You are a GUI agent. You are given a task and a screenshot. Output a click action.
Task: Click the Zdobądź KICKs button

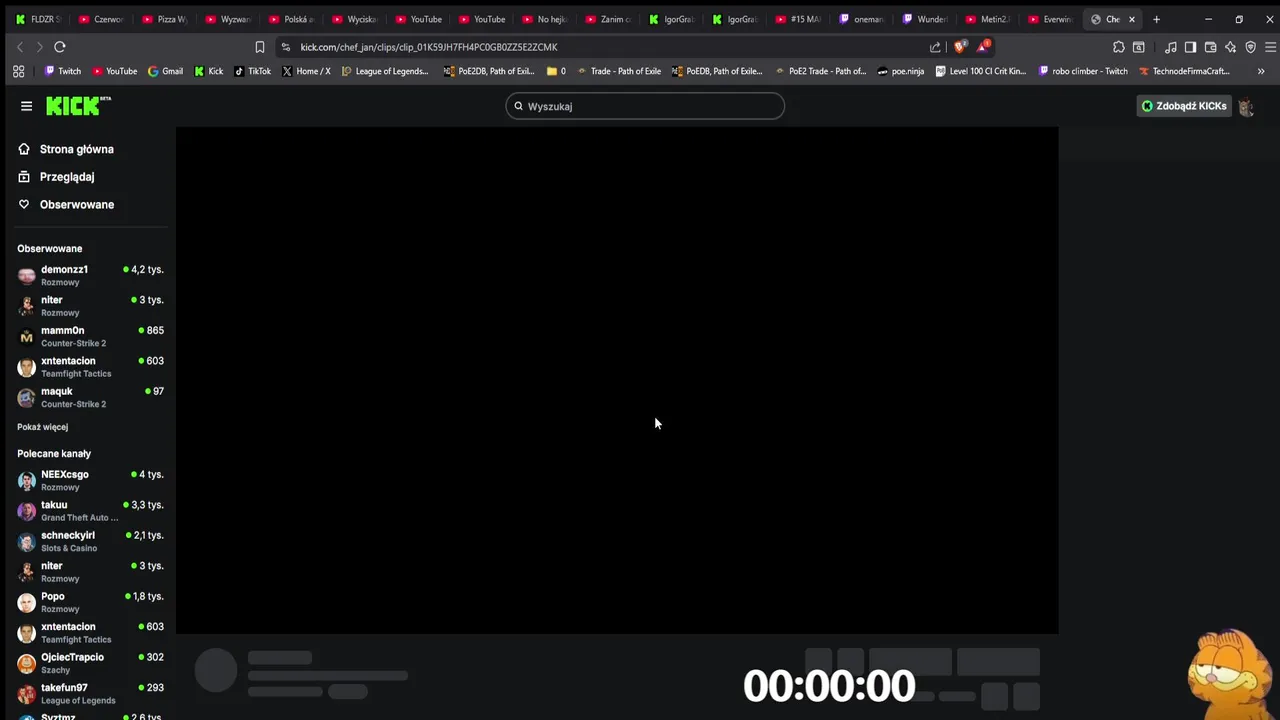(1183, 106)
